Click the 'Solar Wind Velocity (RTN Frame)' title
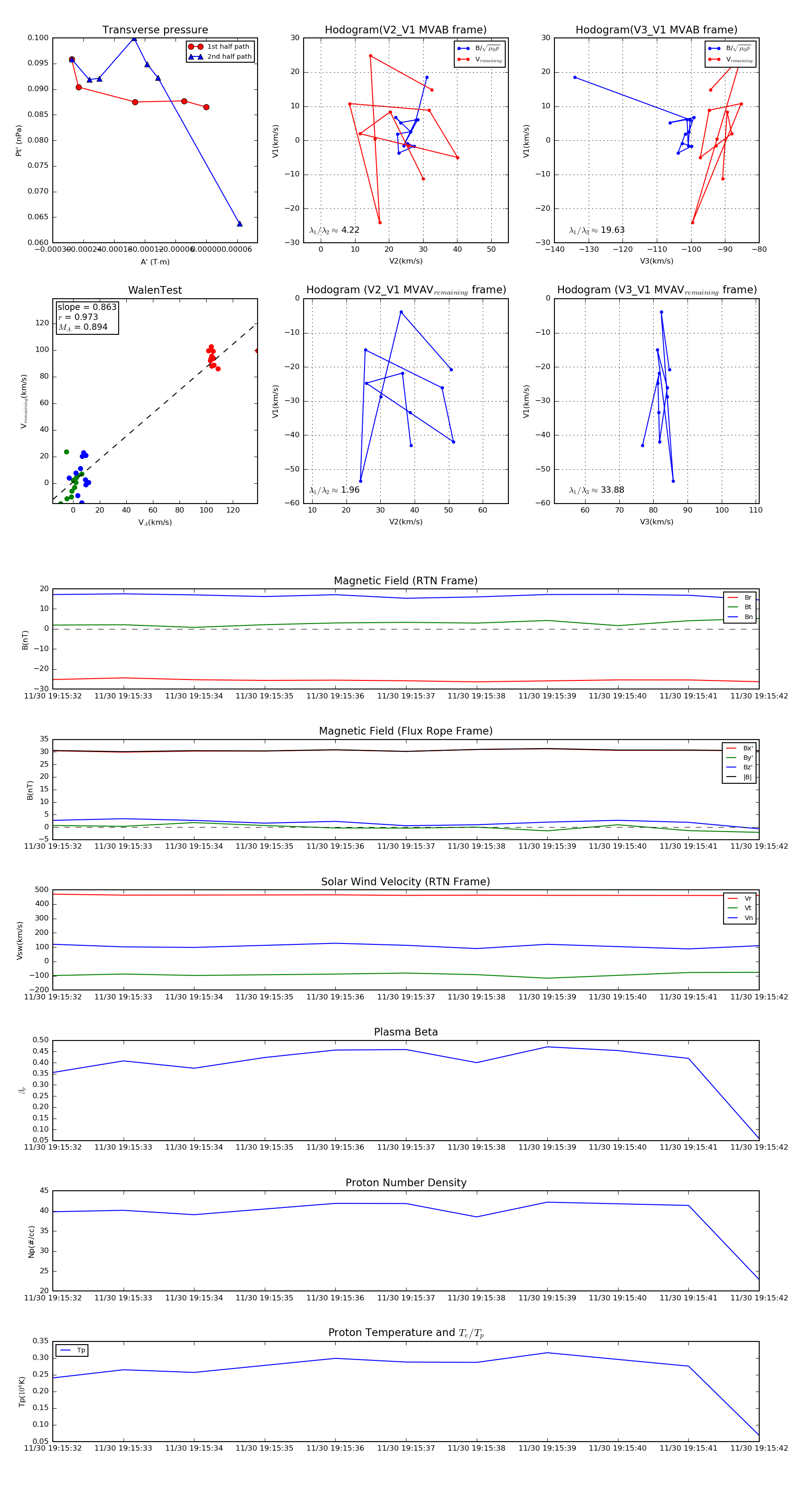 pos(406,882)
